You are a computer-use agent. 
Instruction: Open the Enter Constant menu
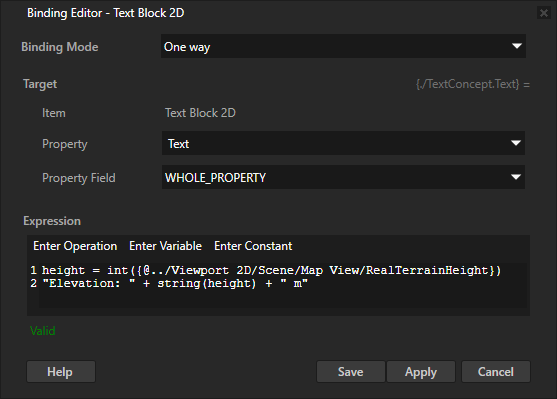pos(253,246)
